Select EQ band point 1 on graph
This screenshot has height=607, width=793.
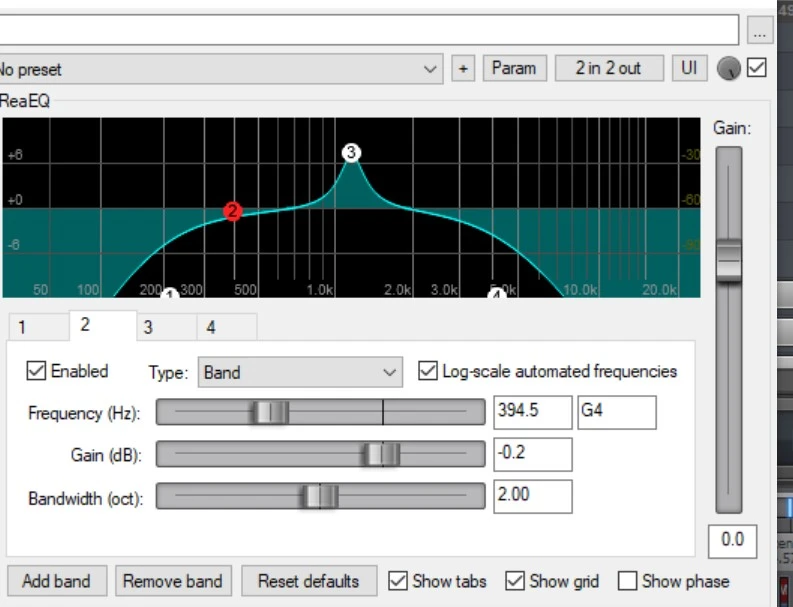click(169, 294)
